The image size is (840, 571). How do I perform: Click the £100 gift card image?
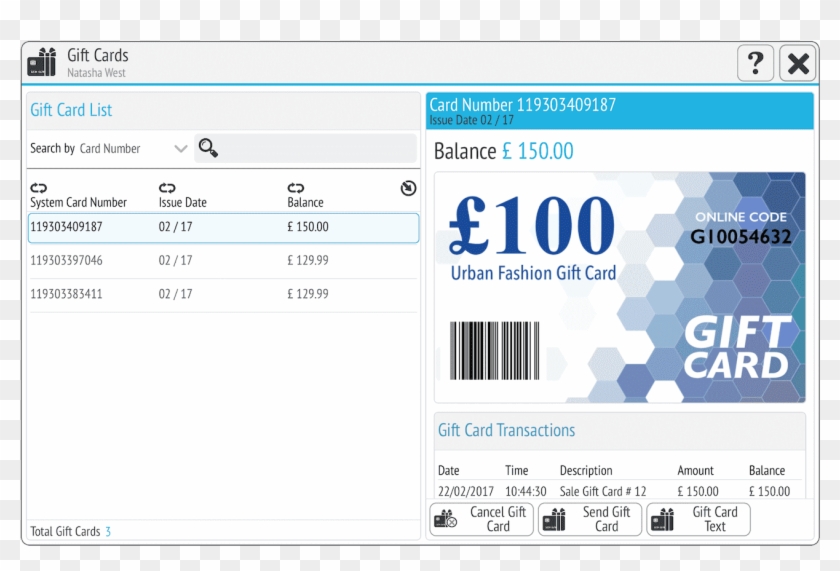click(620, 287)
